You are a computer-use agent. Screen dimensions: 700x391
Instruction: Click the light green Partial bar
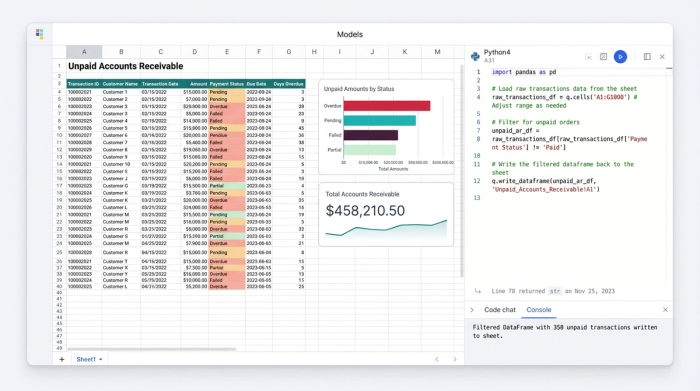370,150
